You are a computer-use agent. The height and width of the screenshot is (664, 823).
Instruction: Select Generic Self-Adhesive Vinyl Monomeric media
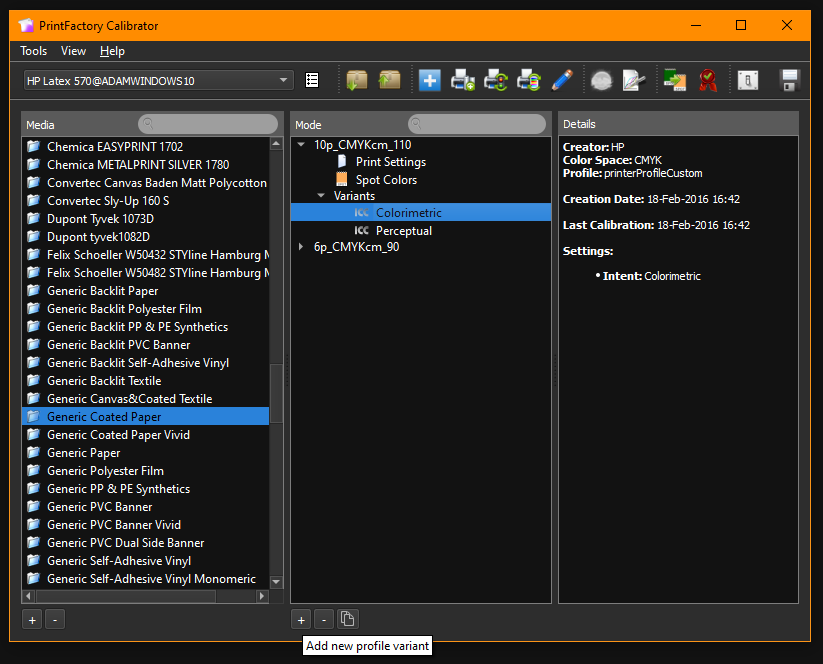[x=145, y=578]
